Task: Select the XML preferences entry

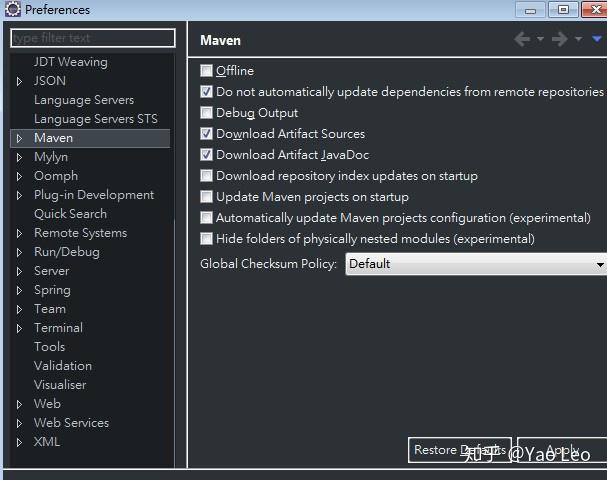Action: [46, 442]
